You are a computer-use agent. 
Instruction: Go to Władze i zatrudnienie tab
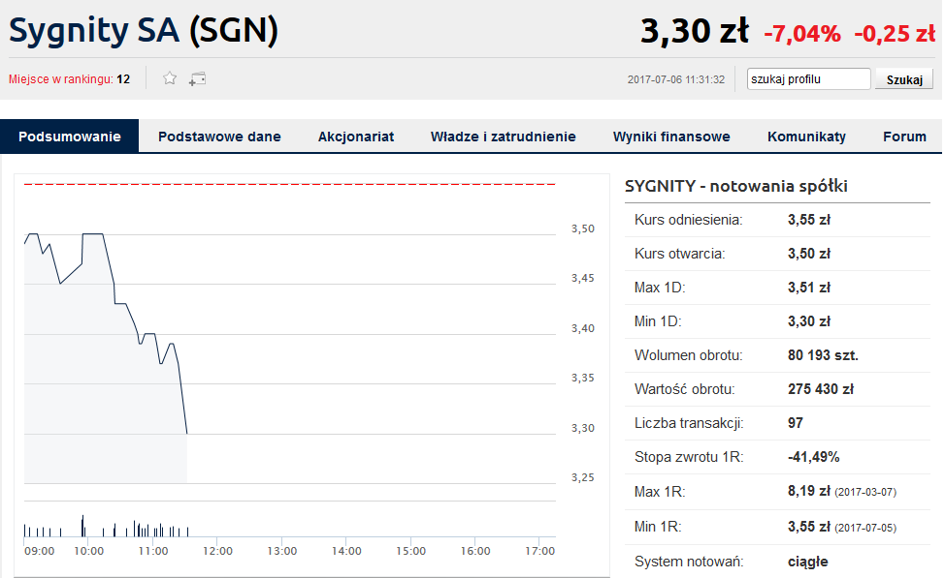click(x=503, y=136)
